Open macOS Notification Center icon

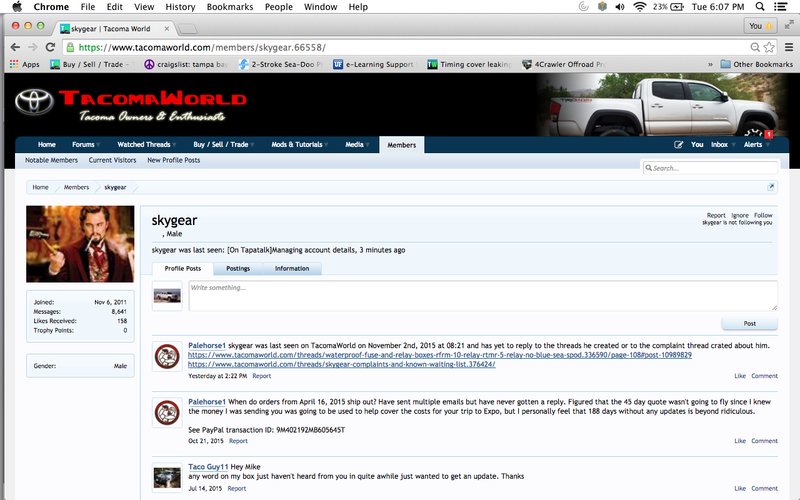point(780,7)
